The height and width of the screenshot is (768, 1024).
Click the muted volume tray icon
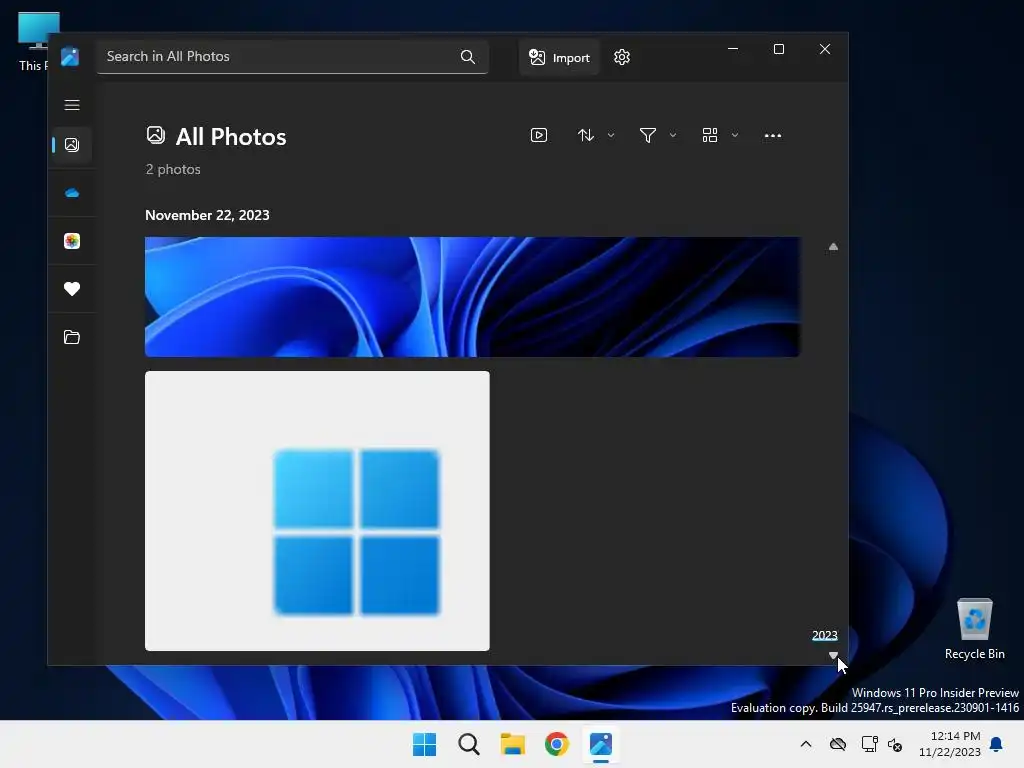(x=895, y=744)
